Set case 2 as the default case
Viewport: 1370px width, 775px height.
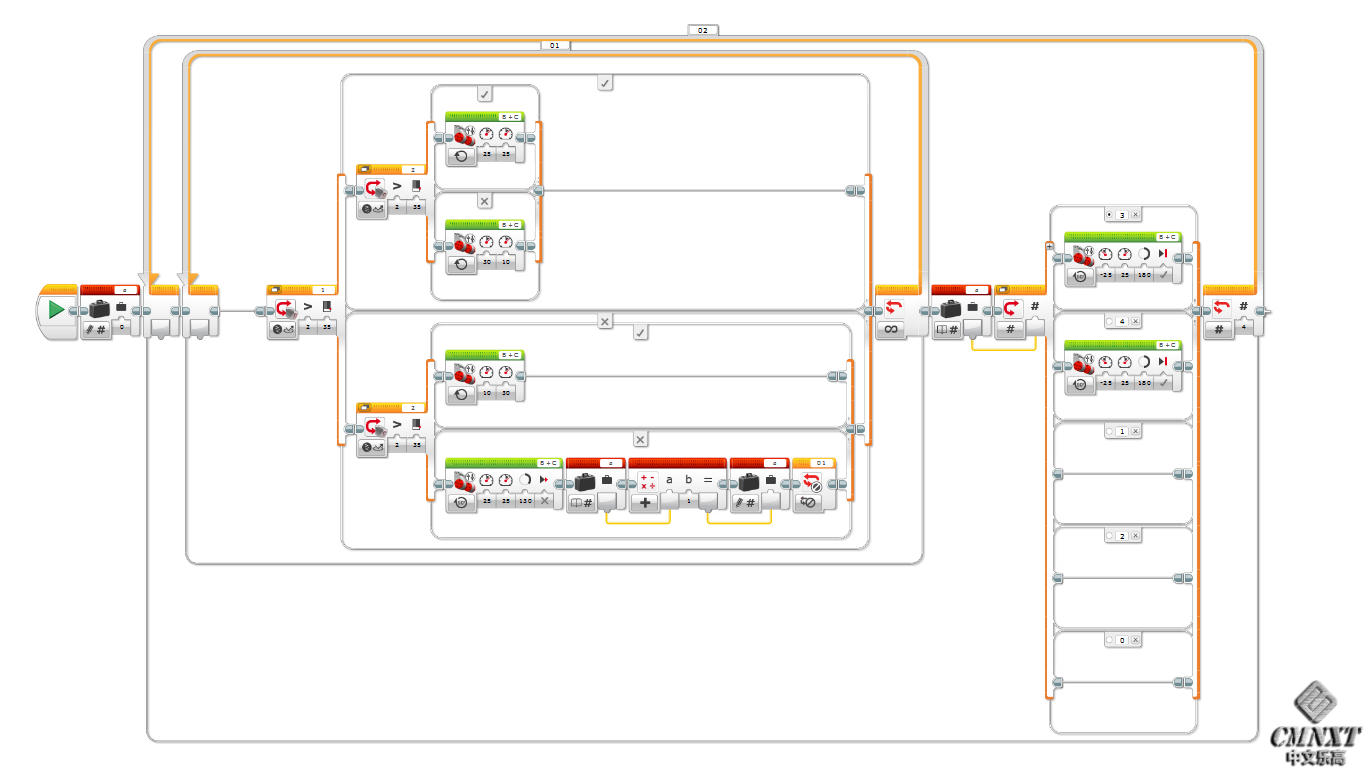pyautogui.click(x=1109, y=536)
